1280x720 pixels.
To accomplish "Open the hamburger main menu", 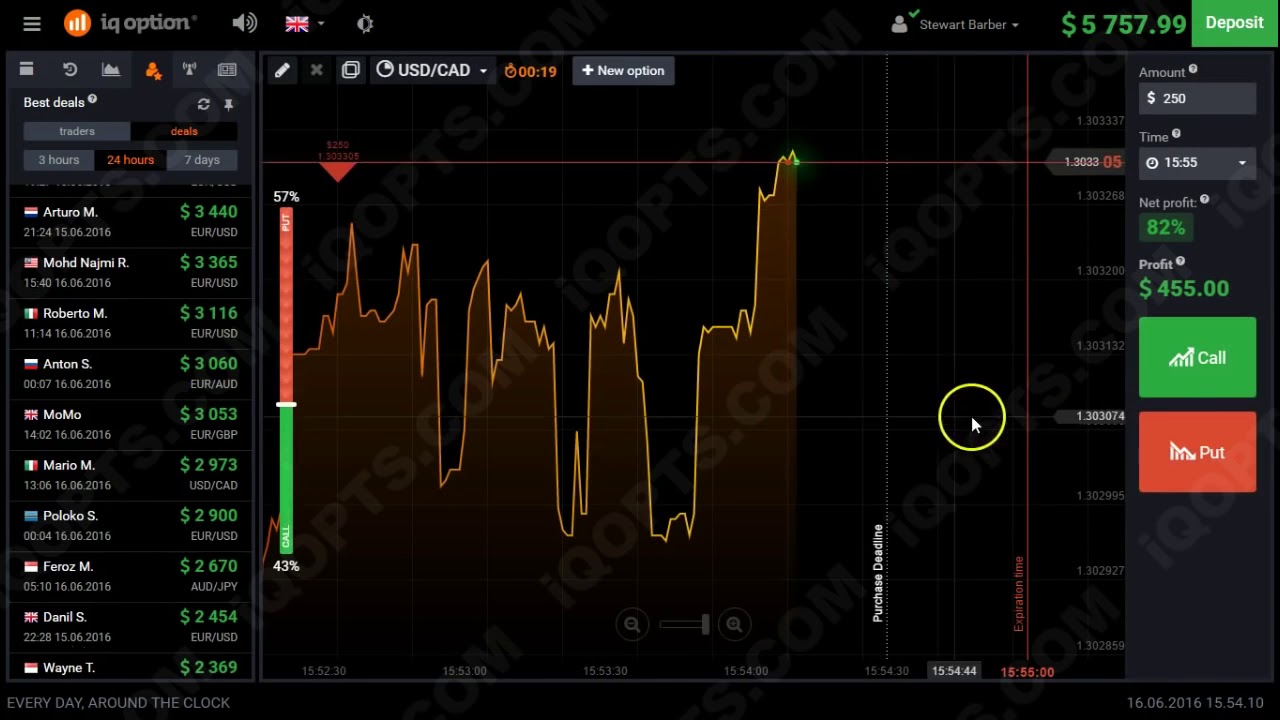I will 32,24.
